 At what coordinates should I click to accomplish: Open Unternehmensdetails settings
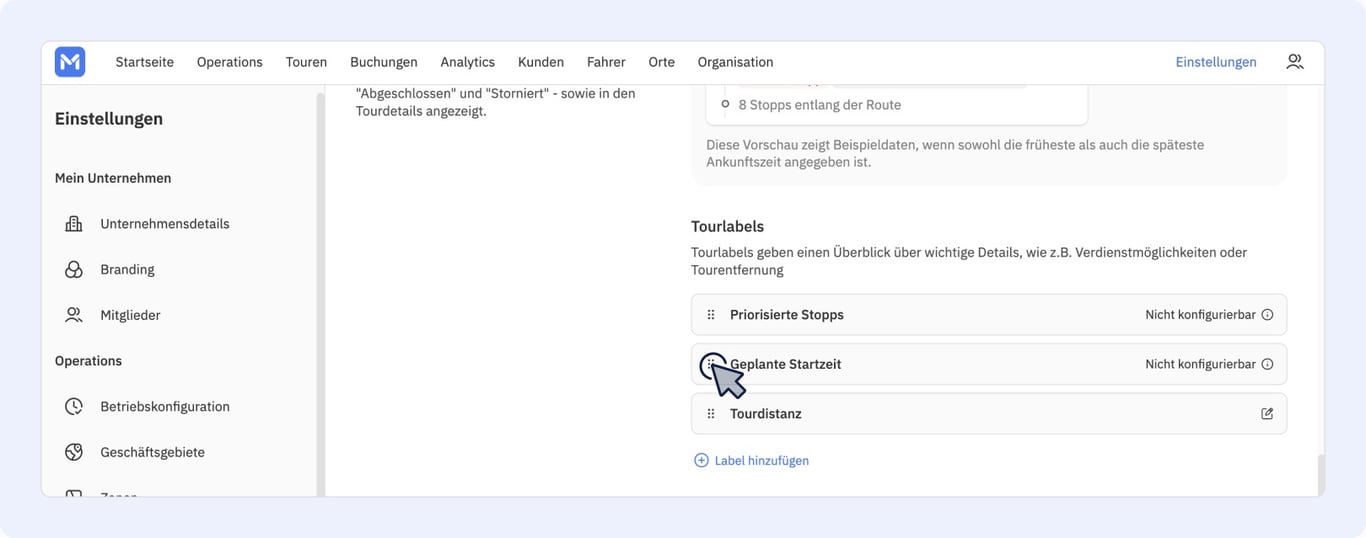[x=165, y=224]
